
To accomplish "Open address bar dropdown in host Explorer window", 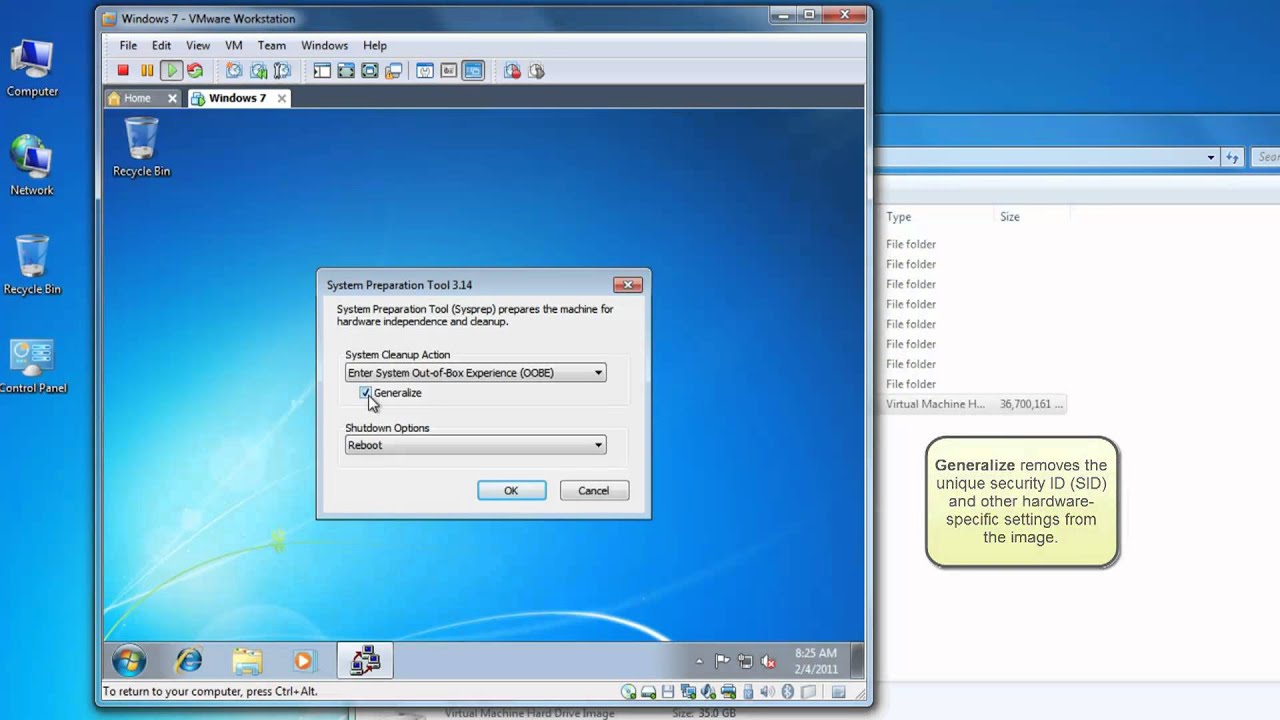I will point(1210,157).
